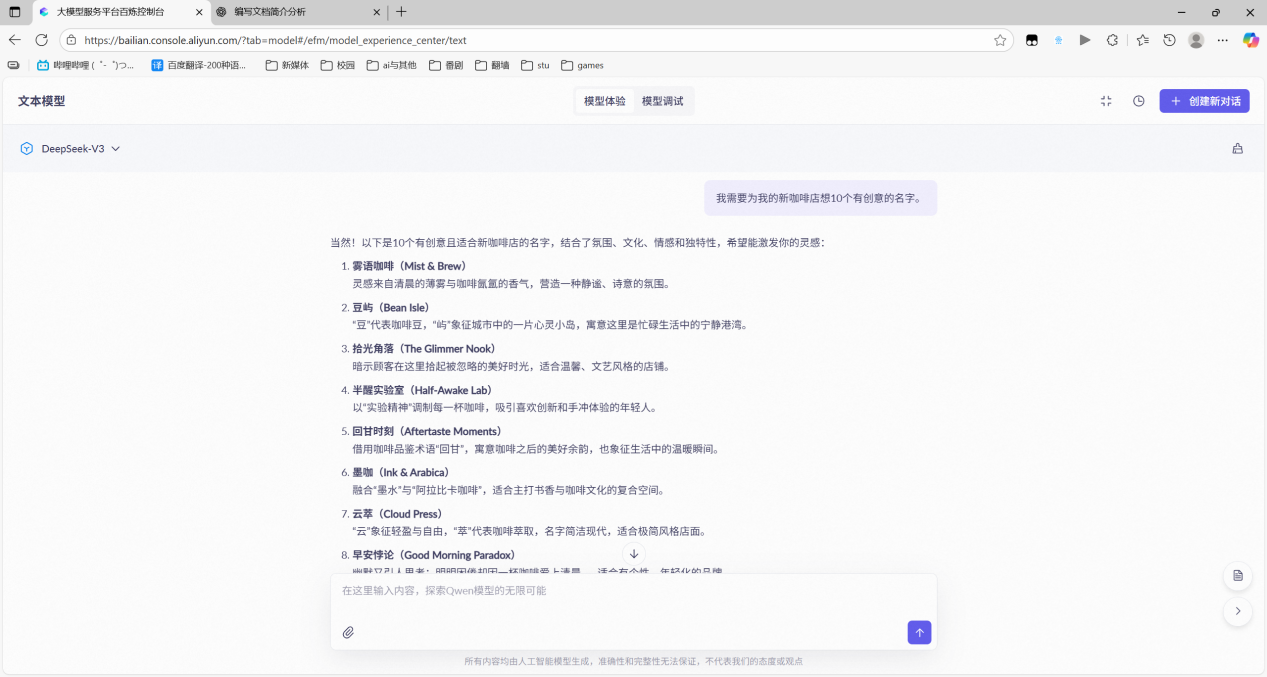Switch to the 模型调试 tab
The width and height of the screenshot is (1267, 677).
662,101
